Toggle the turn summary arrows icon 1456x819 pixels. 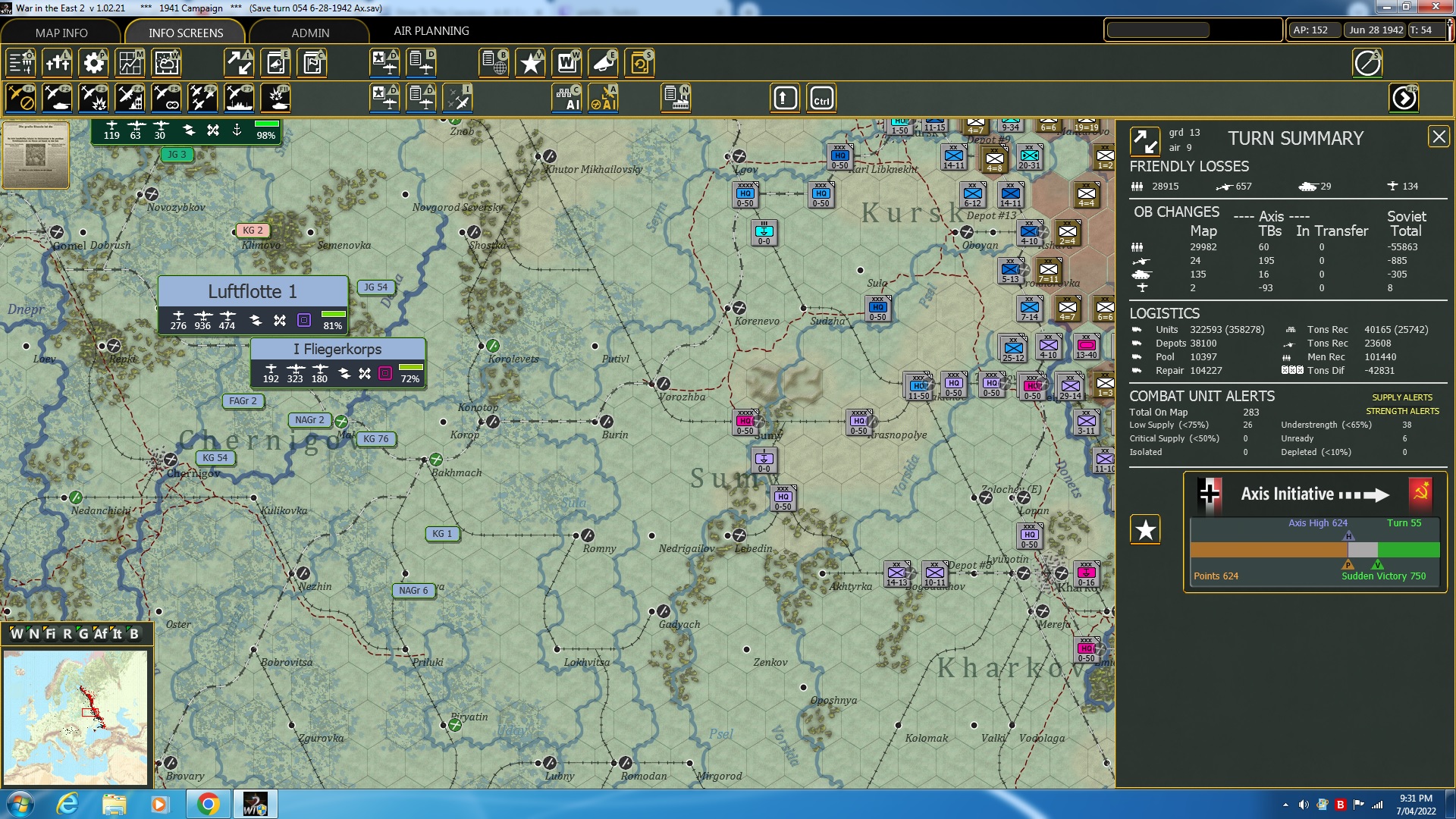tap(1144, 141)
